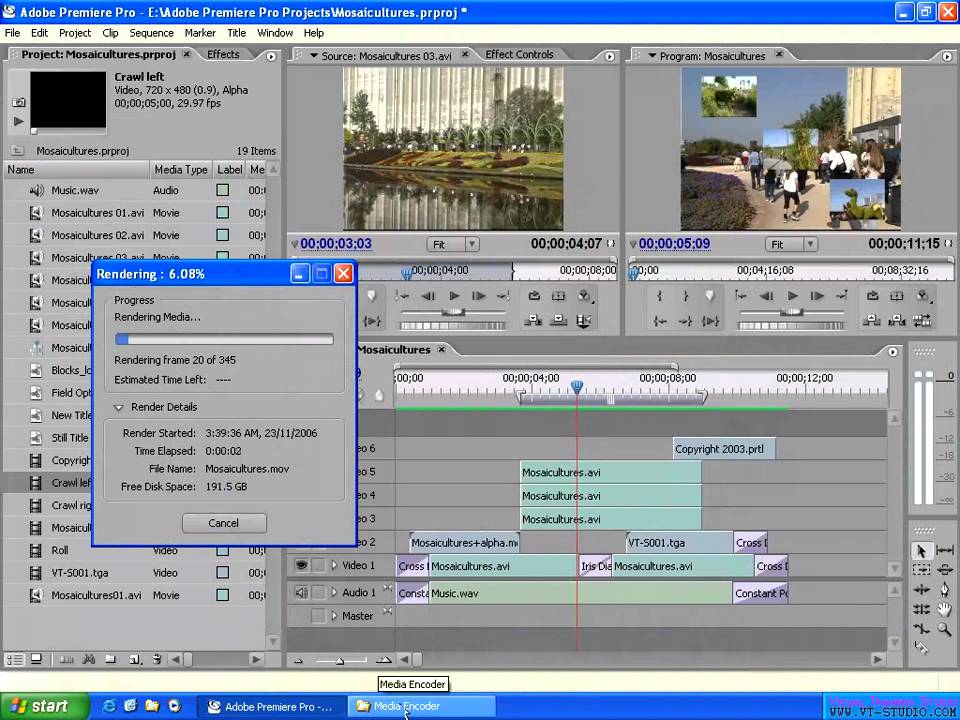960x720 pixels.
Task: Mute Audio 1 track speaker toggle
Action: pos(301,592)
